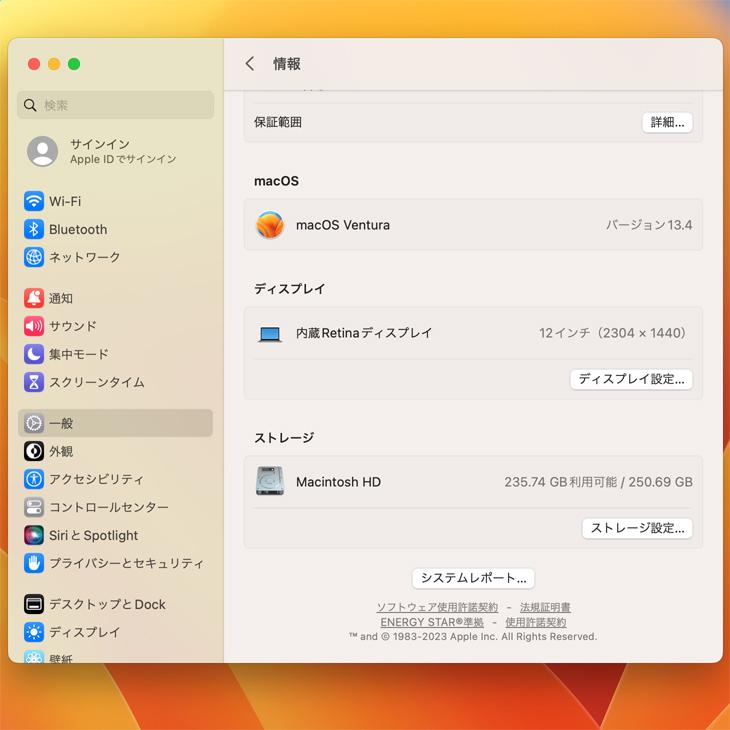Click the Macintosh HD name text
This screenshot has width=730, height=730.
(x=338, y=482)
